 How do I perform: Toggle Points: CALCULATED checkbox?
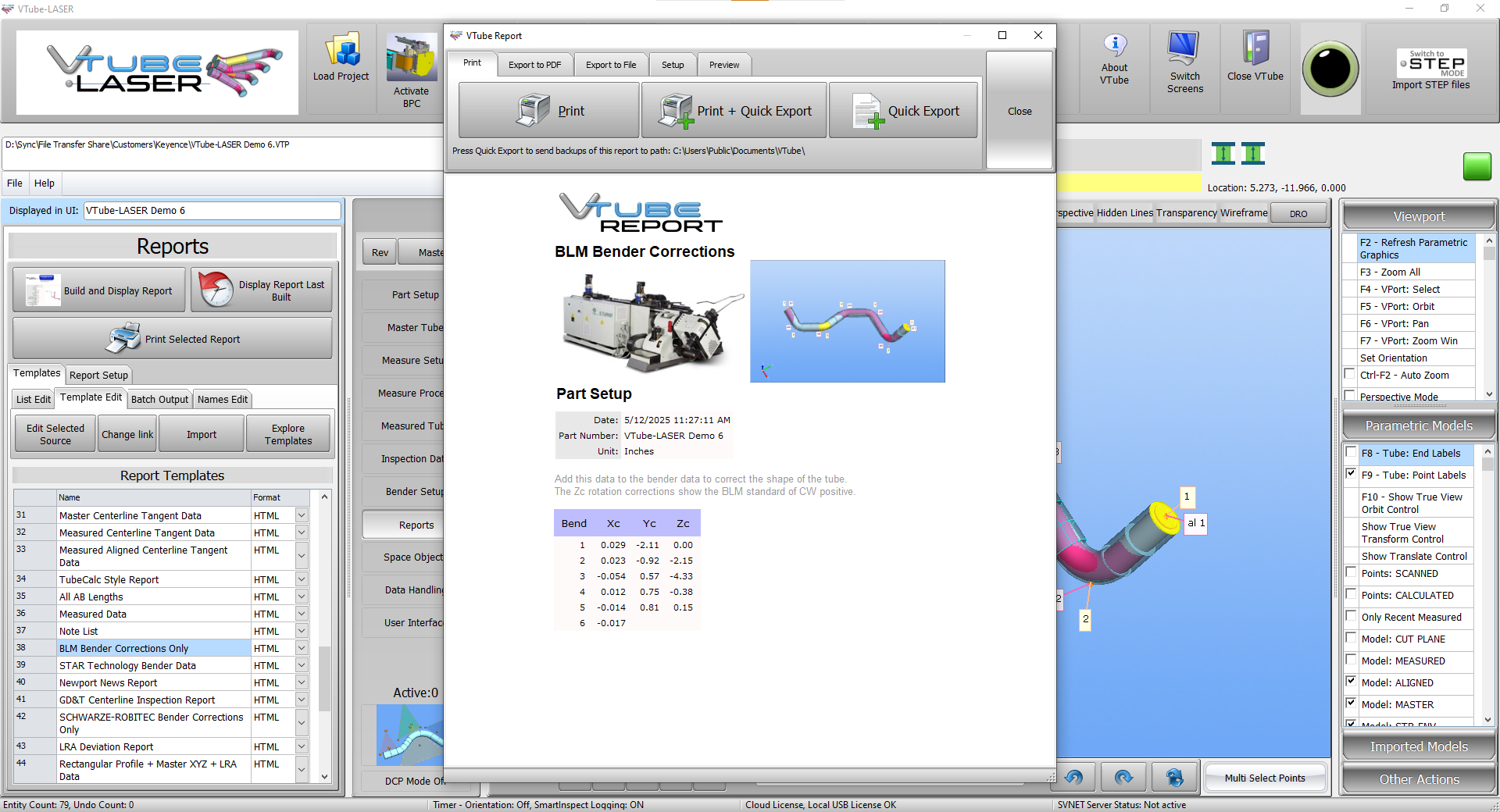click(x=1352, y=594)
